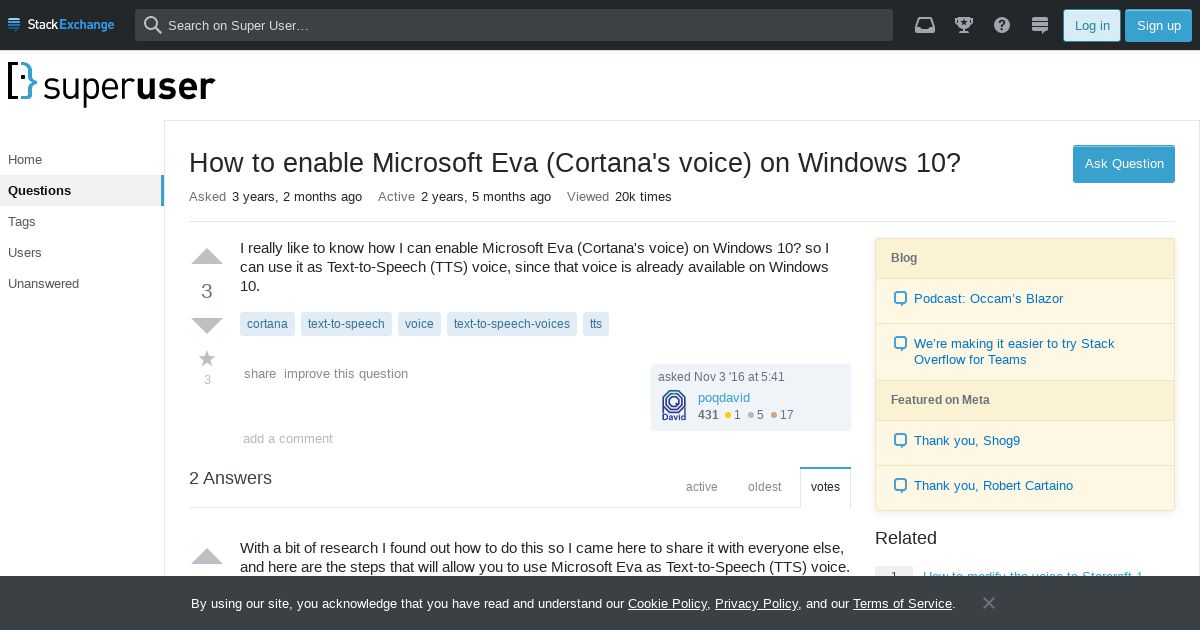
Task: Open Users in sidebar
Action: [82, 253]
